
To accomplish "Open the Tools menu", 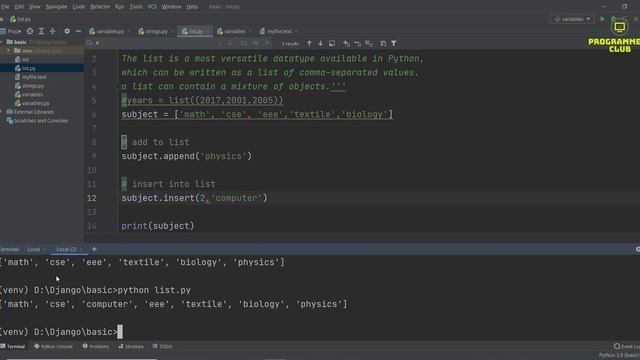I will point(136,7).
